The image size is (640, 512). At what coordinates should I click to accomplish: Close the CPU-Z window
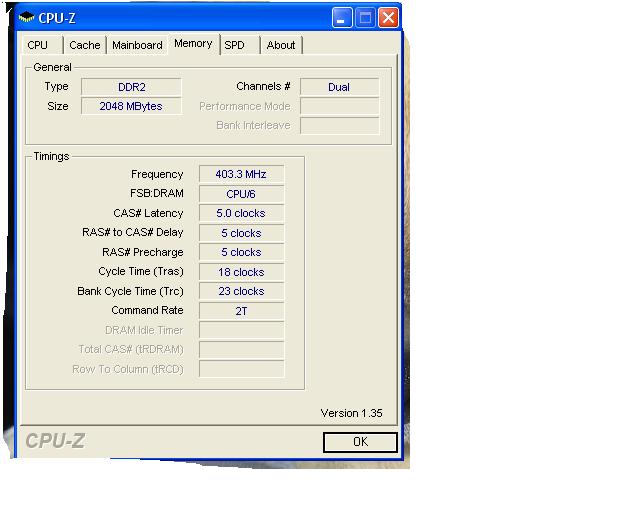click(x=388, y=18)
